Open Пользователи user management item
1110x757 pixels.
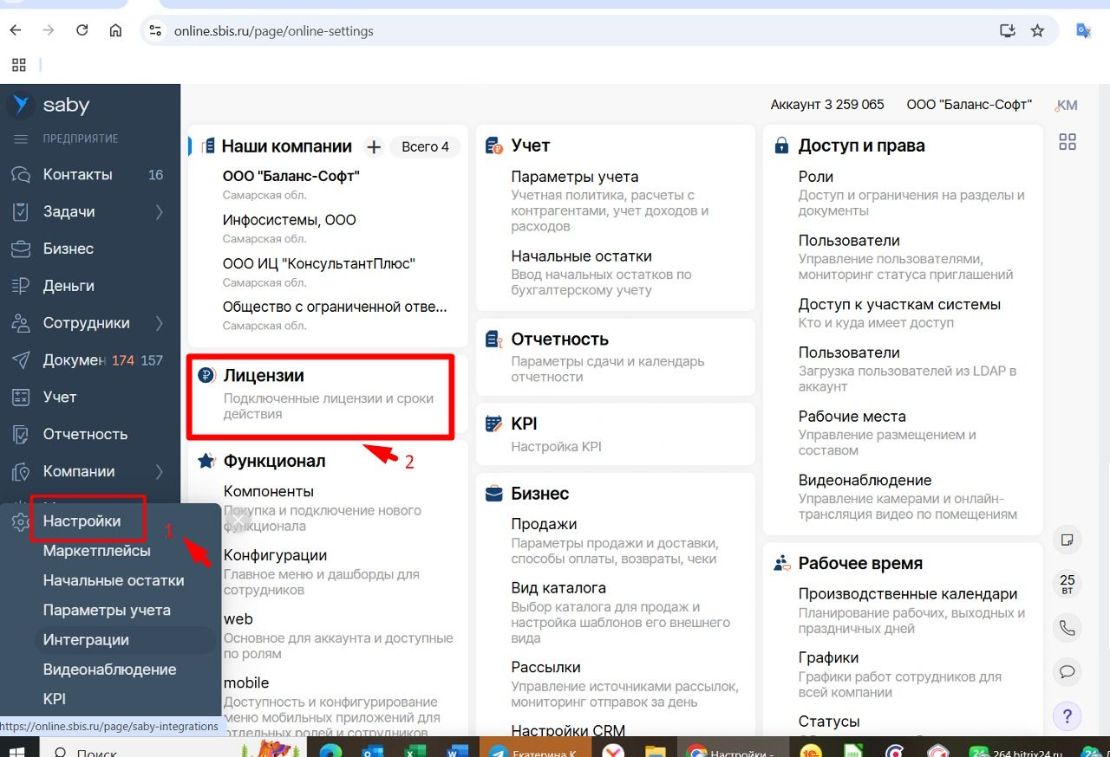tap(849, 241)
